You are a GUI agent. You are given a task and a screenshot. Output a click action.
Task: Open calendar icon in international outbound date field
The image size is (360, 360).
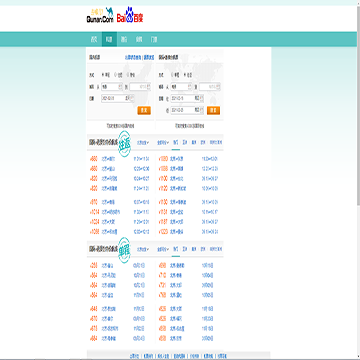[x=201, y=98]
